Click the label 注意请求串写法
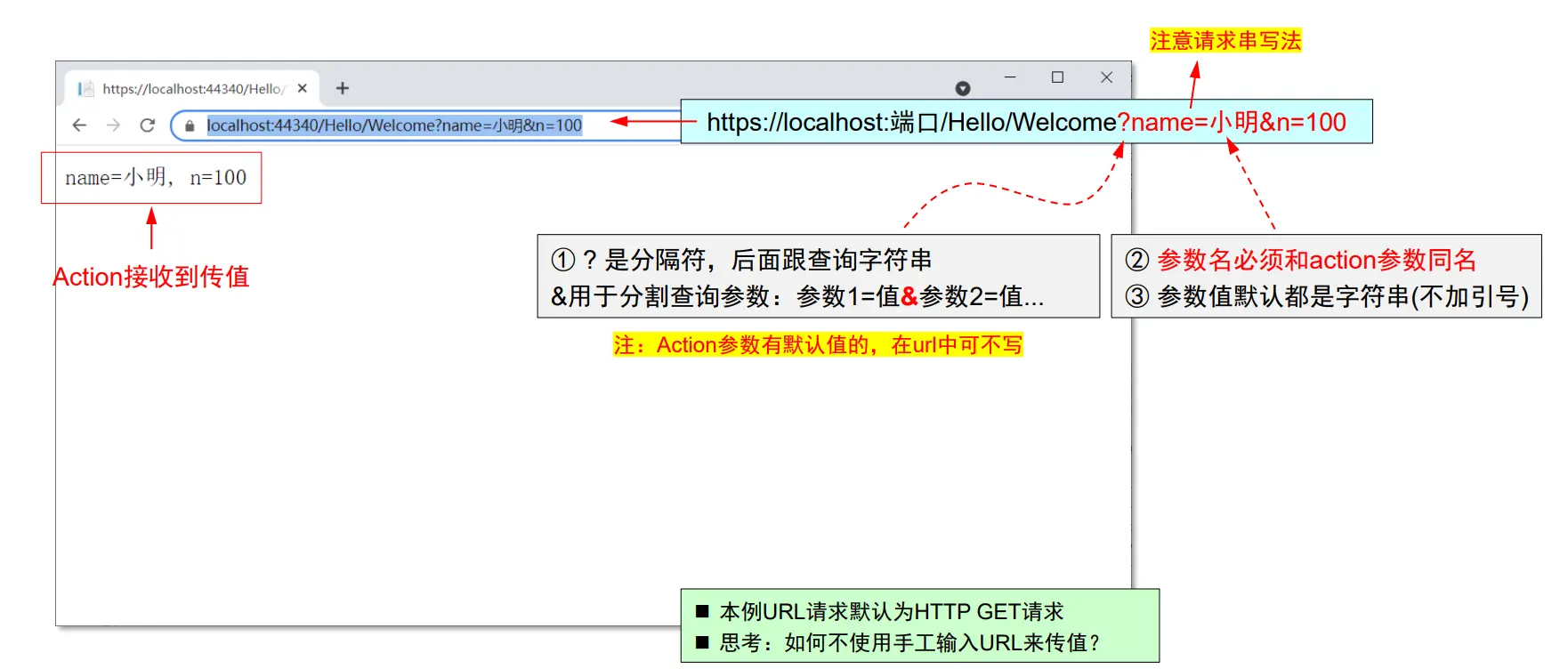This screenshot has height=669, width=1568. (x=1225, y=40)
